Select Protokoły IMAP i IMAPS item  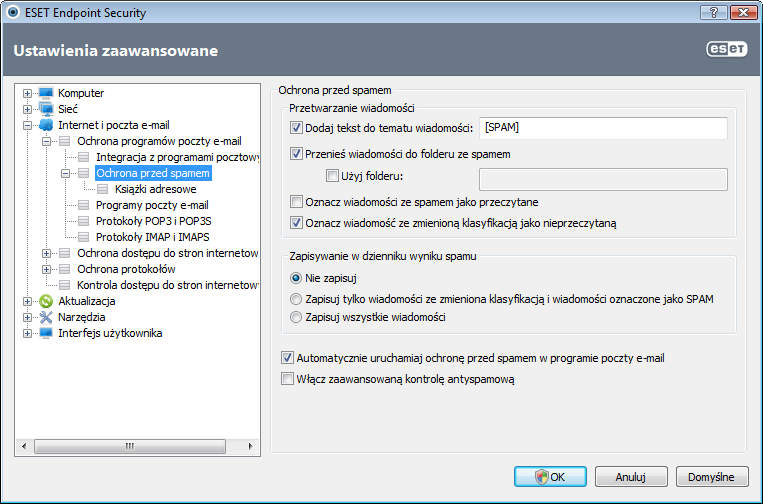coord(153,237)
